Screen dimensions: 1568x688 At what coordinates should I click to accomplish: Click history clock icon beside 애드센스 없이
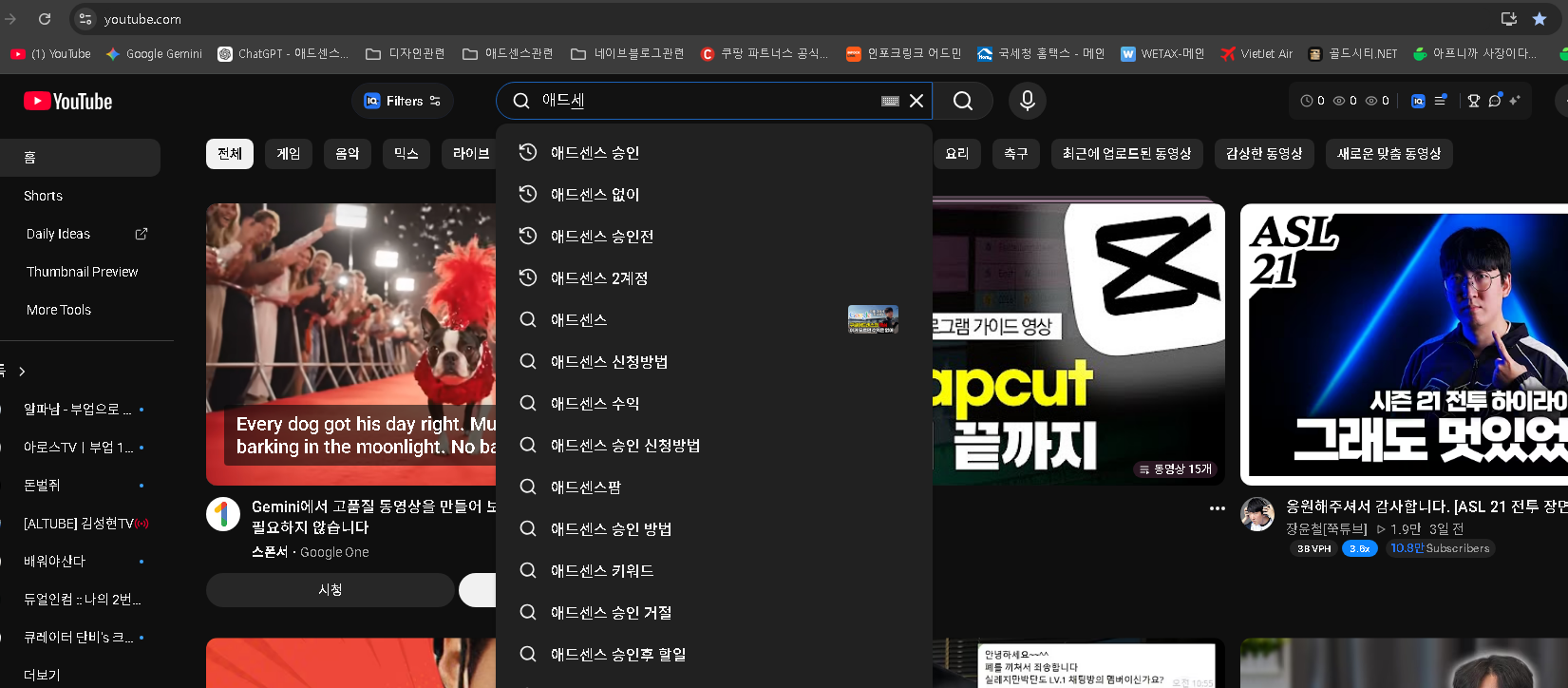coord(528,194)
